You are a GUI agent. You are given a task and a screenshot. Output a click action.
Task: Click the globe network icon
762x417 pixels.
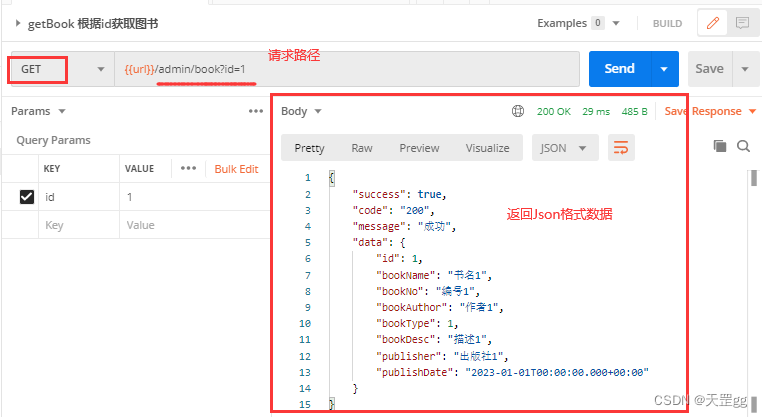518,111
